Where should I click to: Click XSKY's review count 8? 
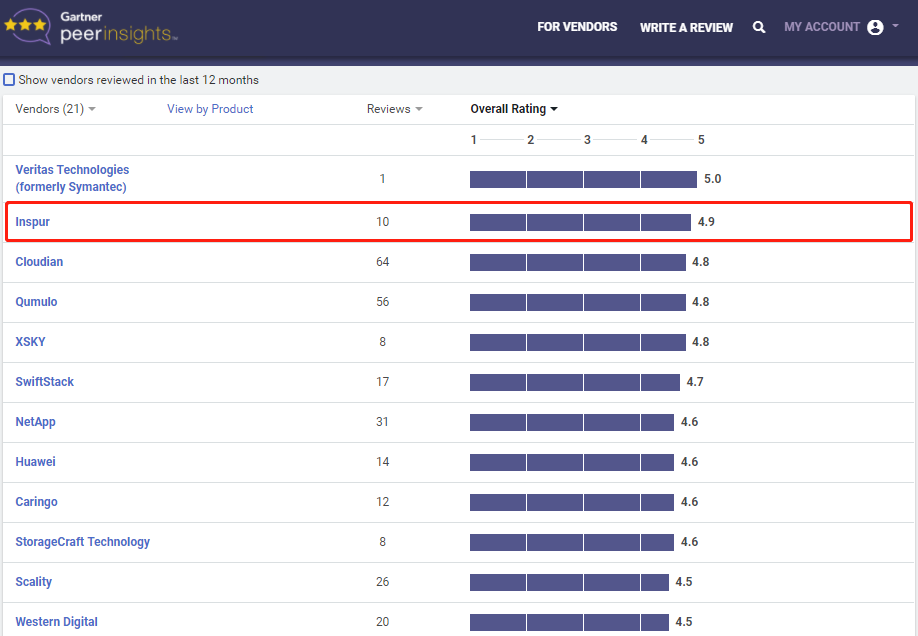(382, 342)
